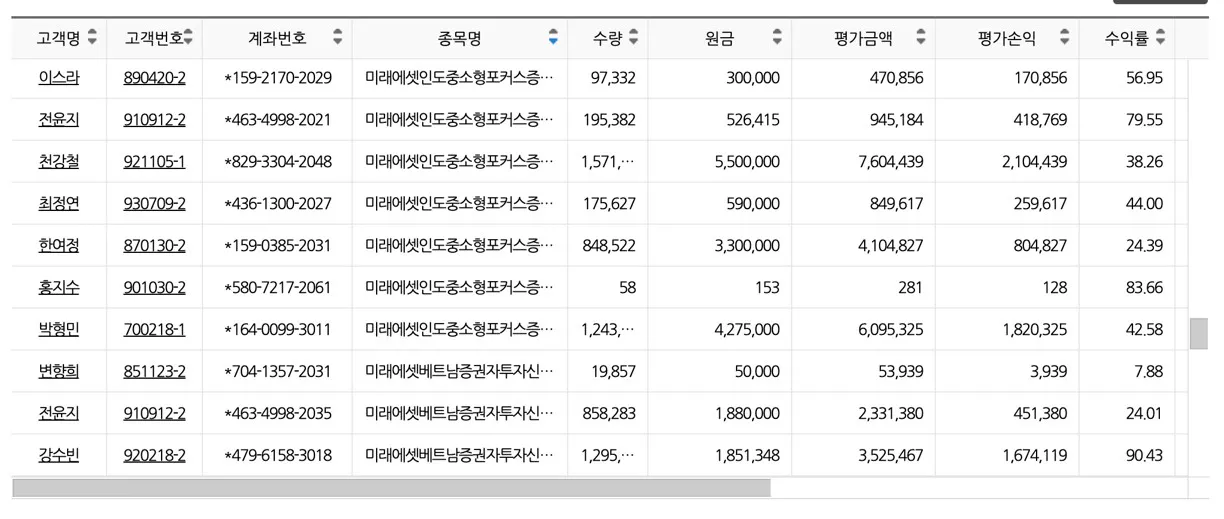Click 수량 value 195,382
The width and height of the screenshot is (1224, 519).
pyautogui.click(x=609, y=119)
